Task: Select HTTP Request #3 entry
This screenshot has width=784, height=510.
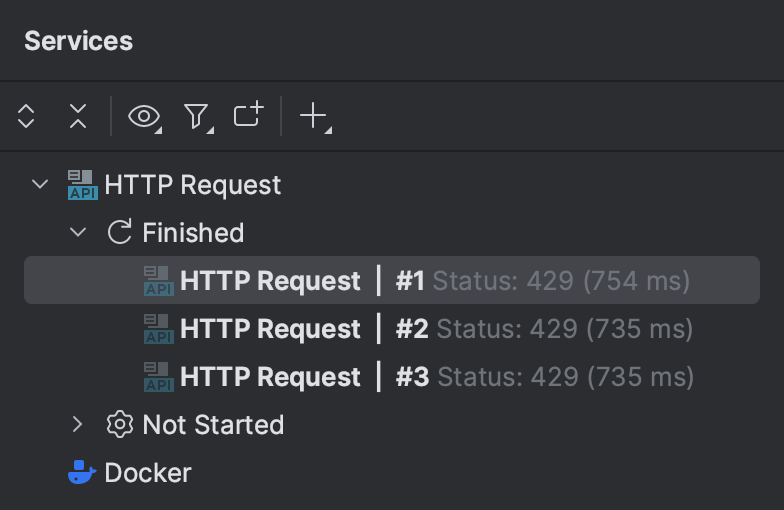Action: tap(436, 377)
